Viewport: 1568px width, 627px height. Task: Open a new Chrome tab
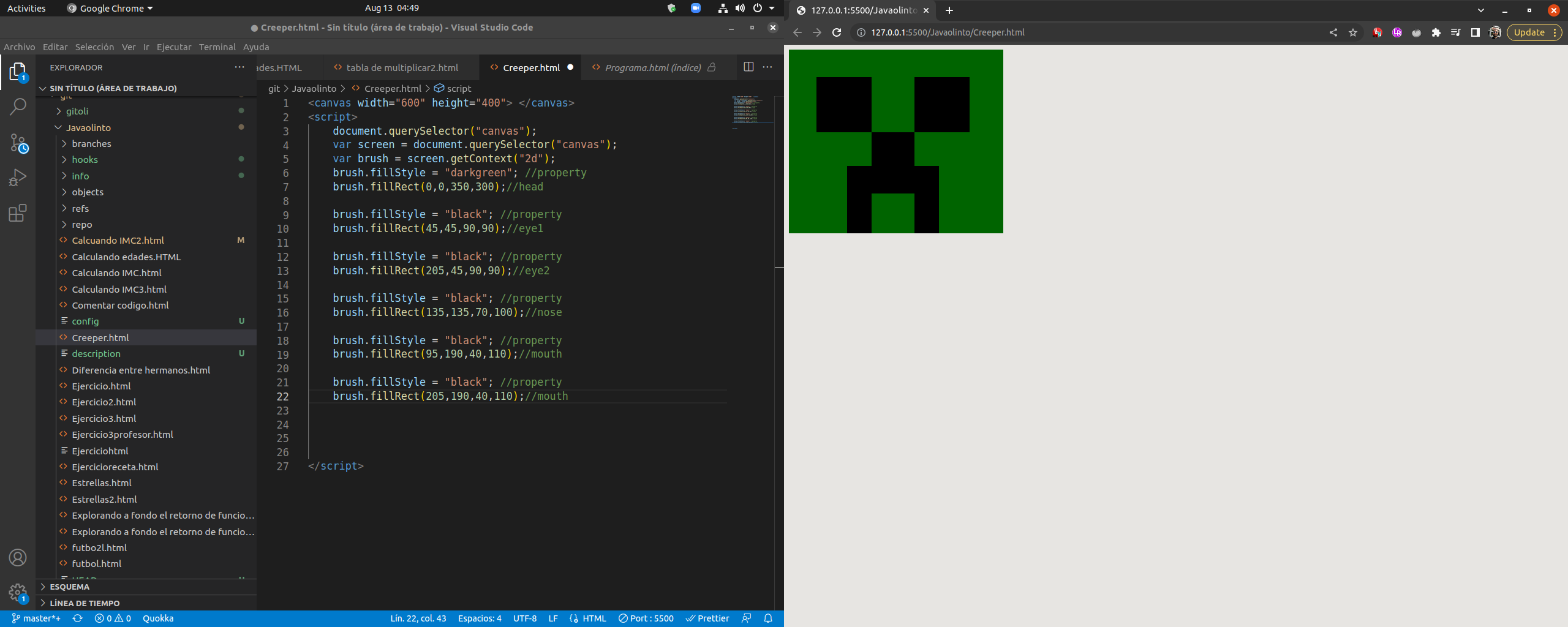click(949, 10)
